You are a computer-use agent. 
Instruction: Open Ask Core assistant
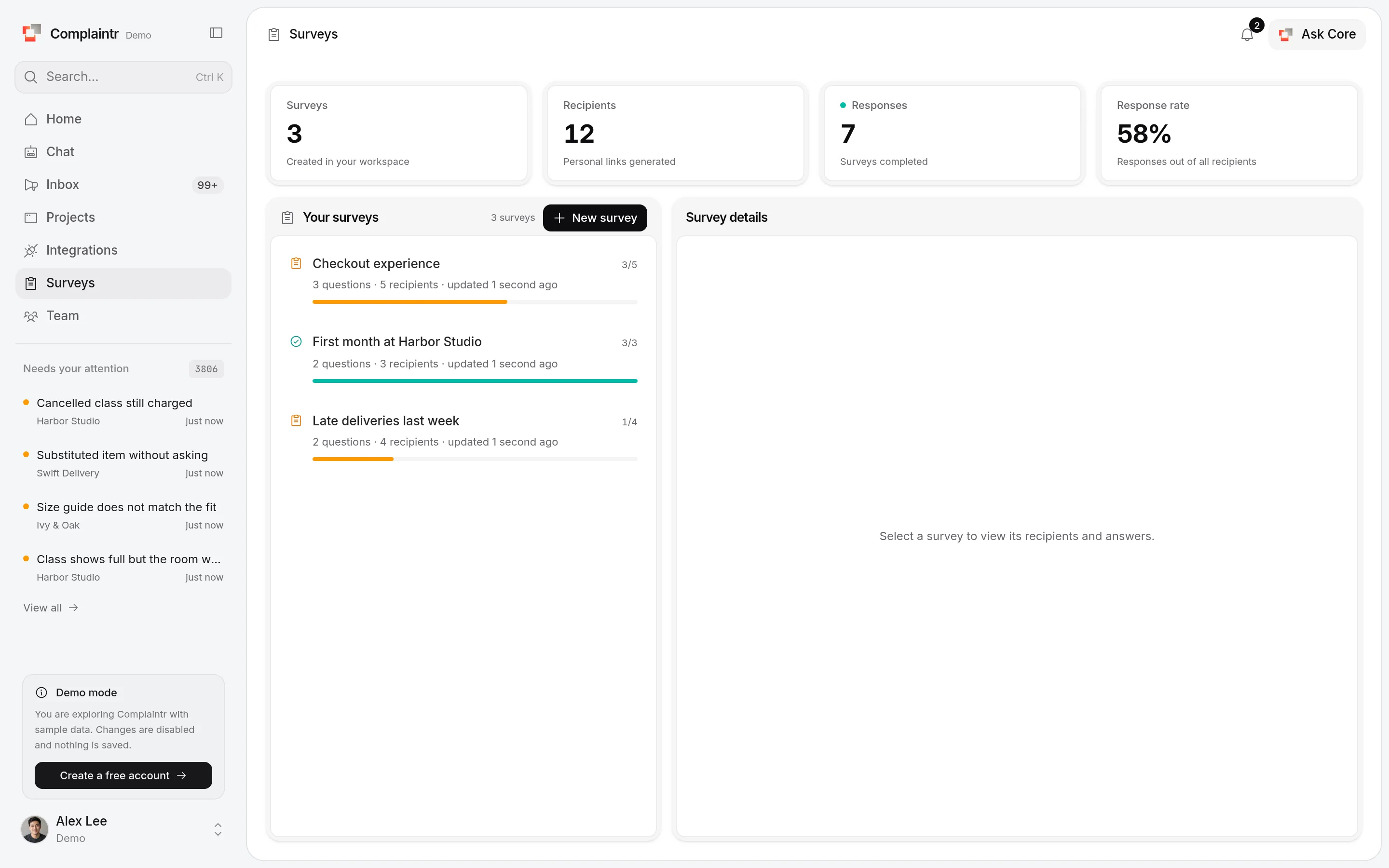pyautogui.click(x=1317, y=34)
